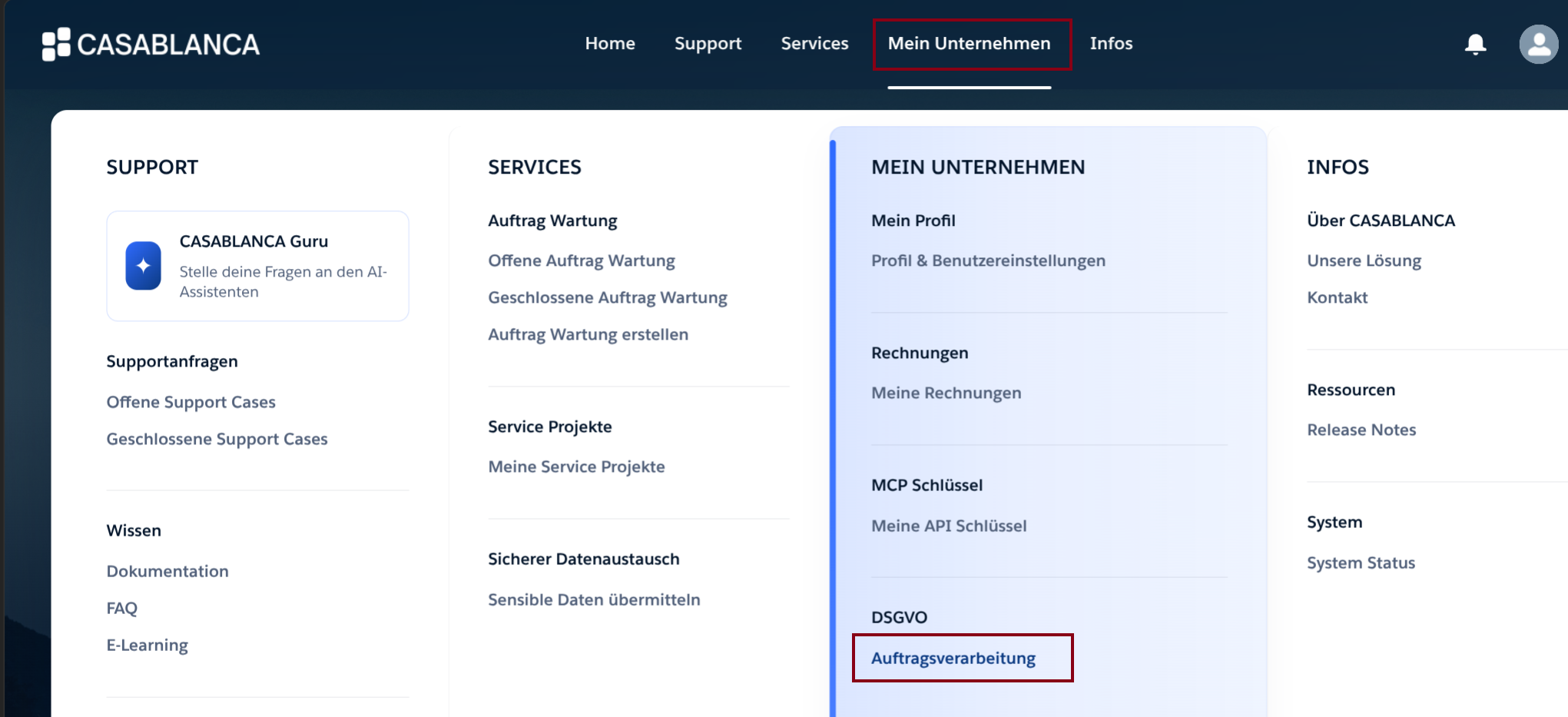Click the Rechnungen heading

(x=920, y=353)
